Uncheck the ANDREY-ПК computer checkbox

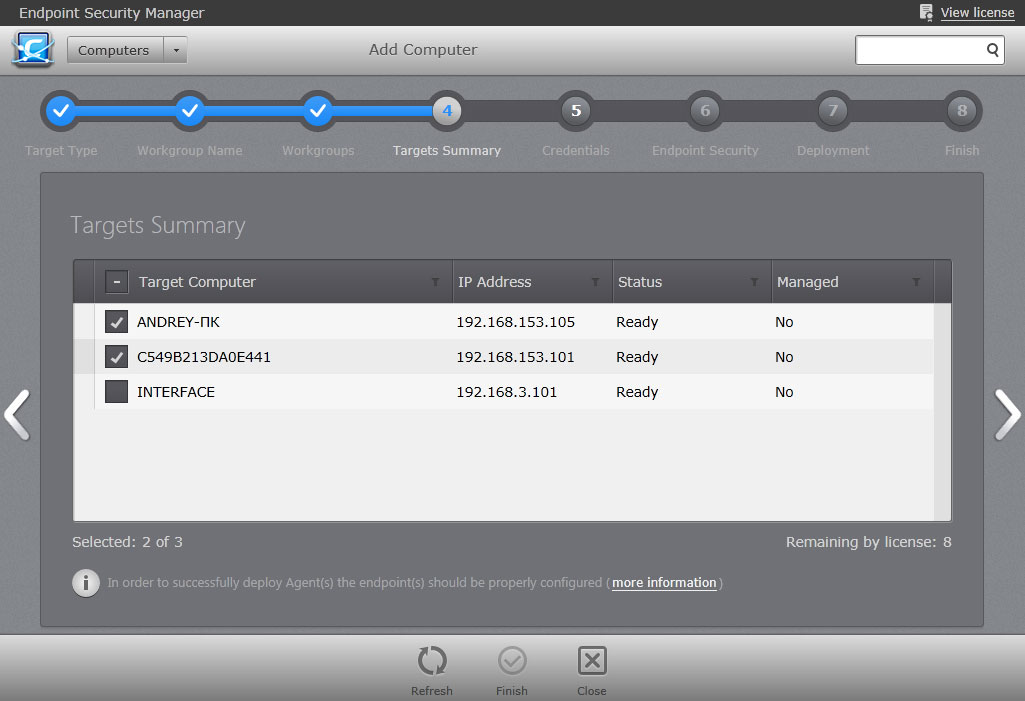click(x=116, y=322)
